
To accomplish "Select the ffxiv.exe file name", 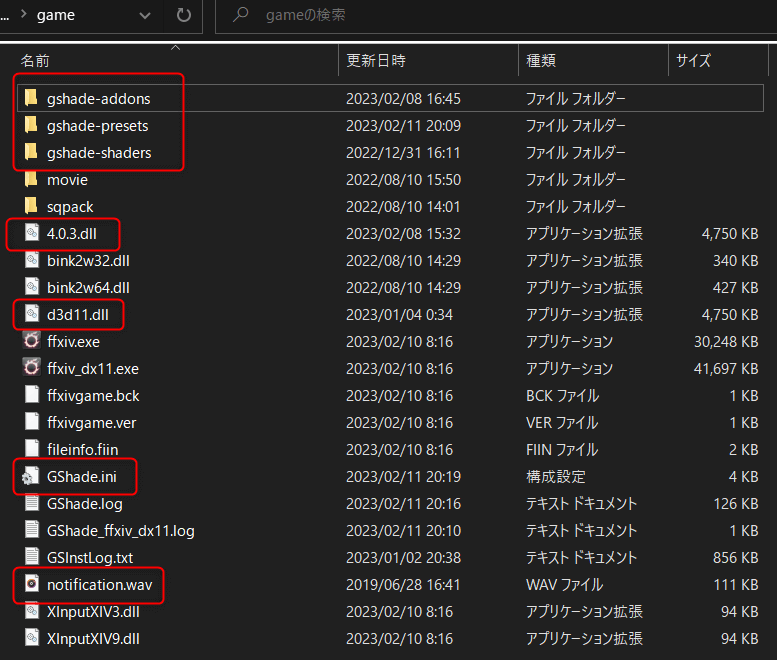I will (73, 341).
